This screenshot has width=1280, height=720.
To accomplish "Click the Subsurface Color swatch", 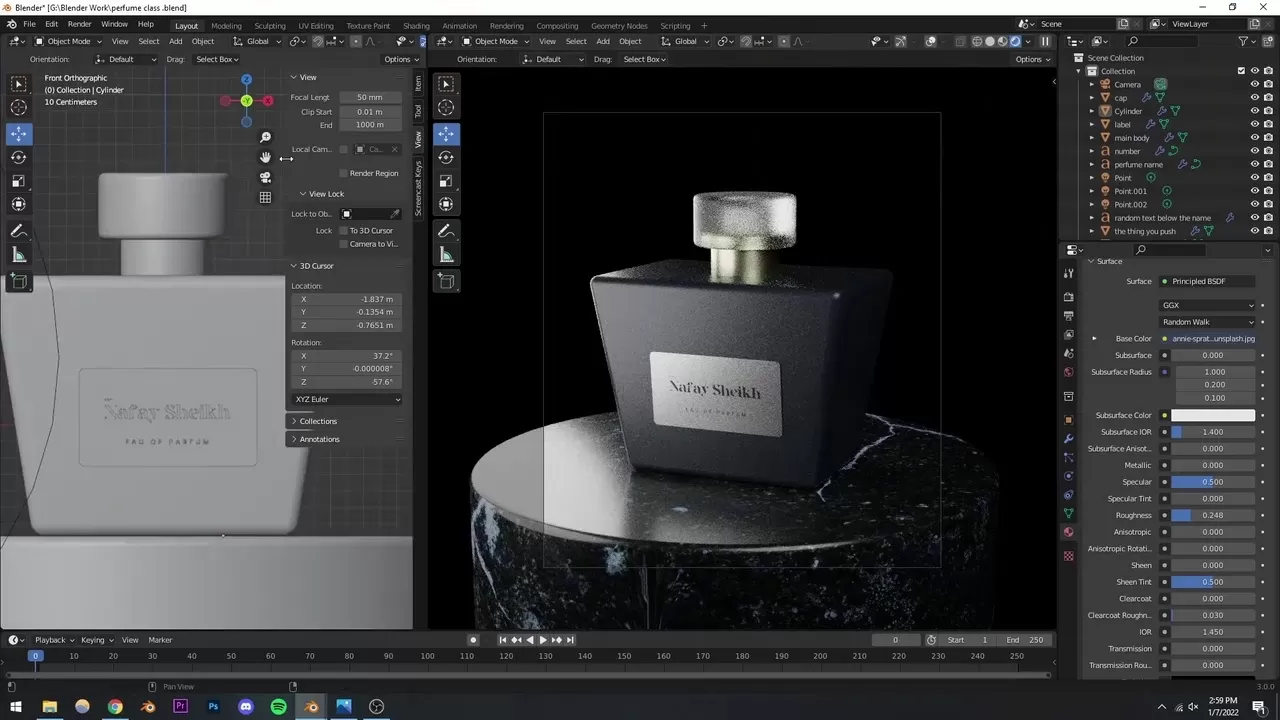I will click(1211, 415).
